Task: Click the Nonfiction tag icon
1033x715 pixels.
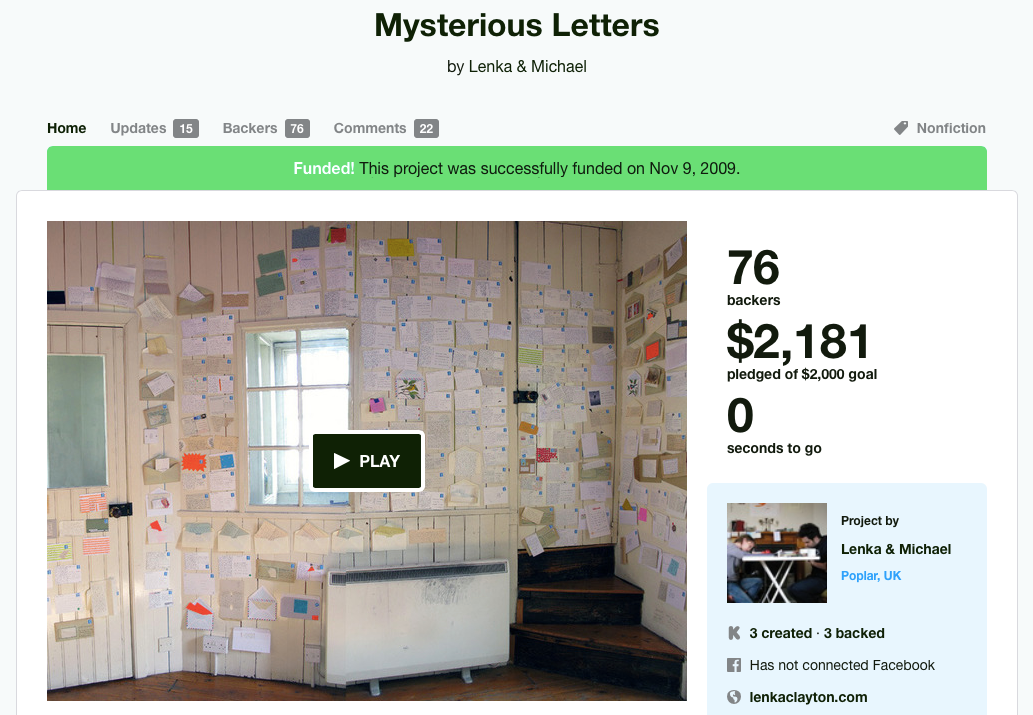Action: coord(901,128)
